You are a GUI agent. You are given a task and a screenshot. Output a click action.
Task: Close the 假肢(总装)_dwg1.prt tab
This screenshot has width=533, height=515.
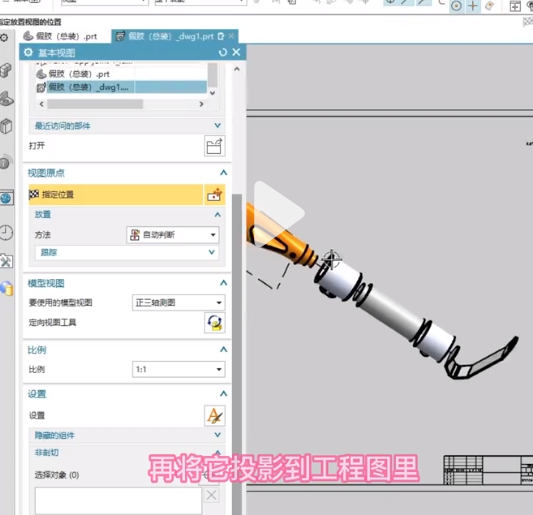[x=231, y=36]
